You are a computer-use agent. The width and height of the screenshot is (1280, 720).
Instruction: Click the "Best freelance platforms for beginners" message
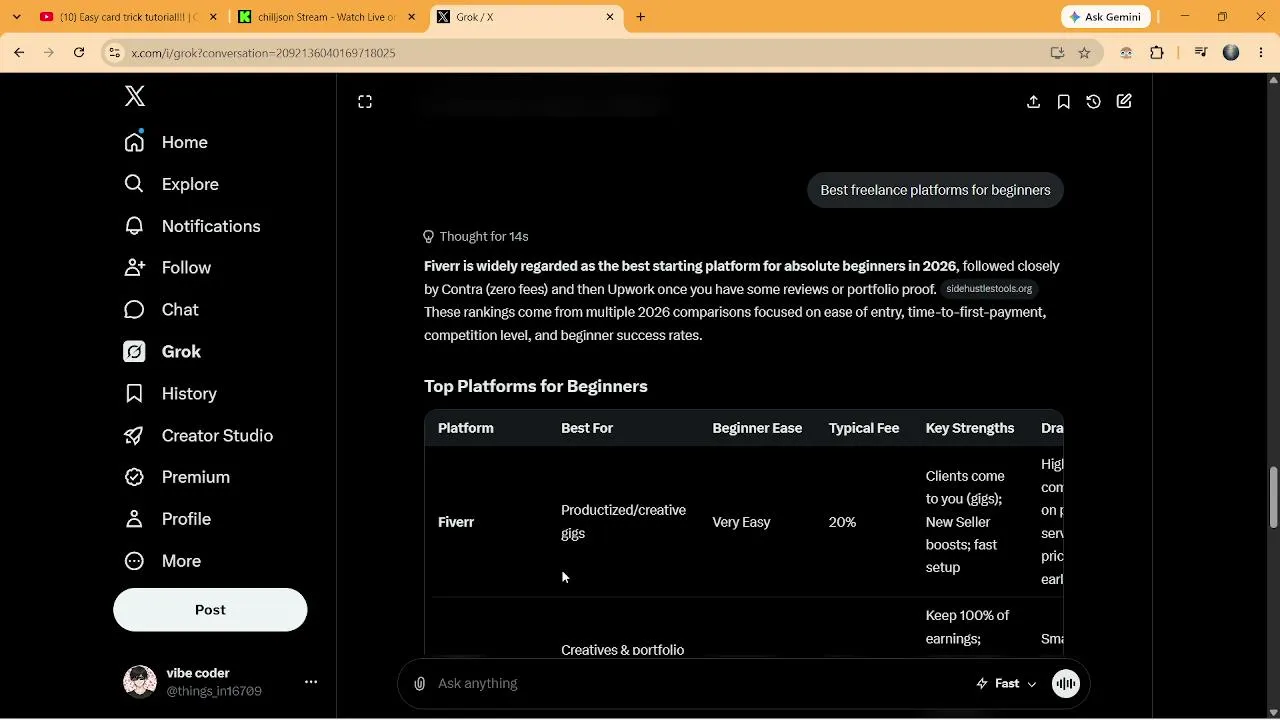(935, 190)
